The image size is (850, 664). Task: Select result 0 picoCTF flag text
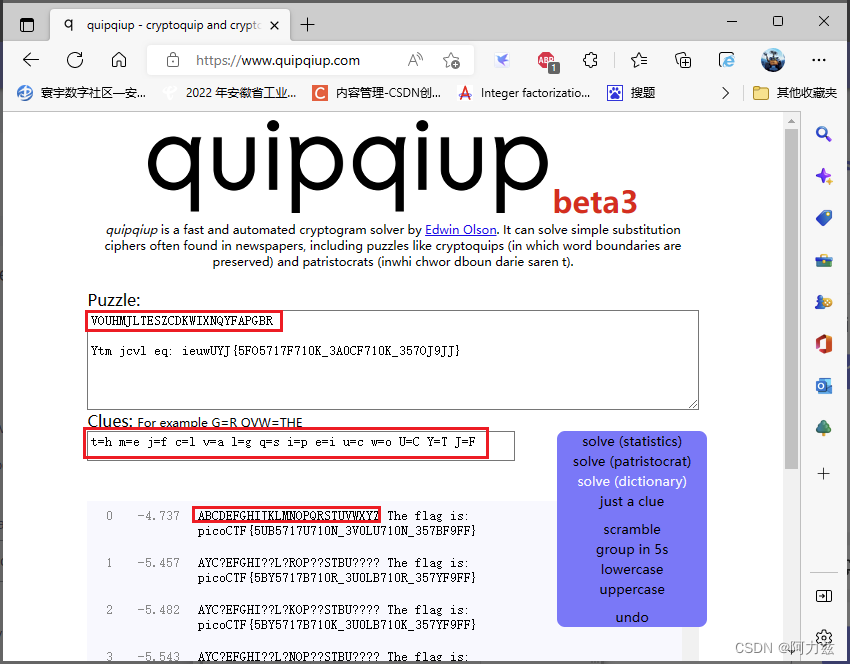tap(337, 531)
